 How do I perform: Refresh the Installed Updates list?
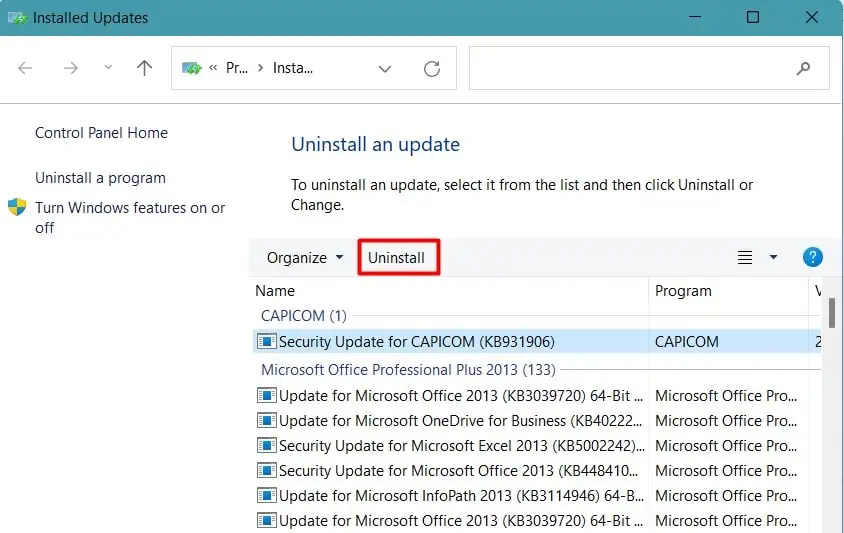coord(432,68)
